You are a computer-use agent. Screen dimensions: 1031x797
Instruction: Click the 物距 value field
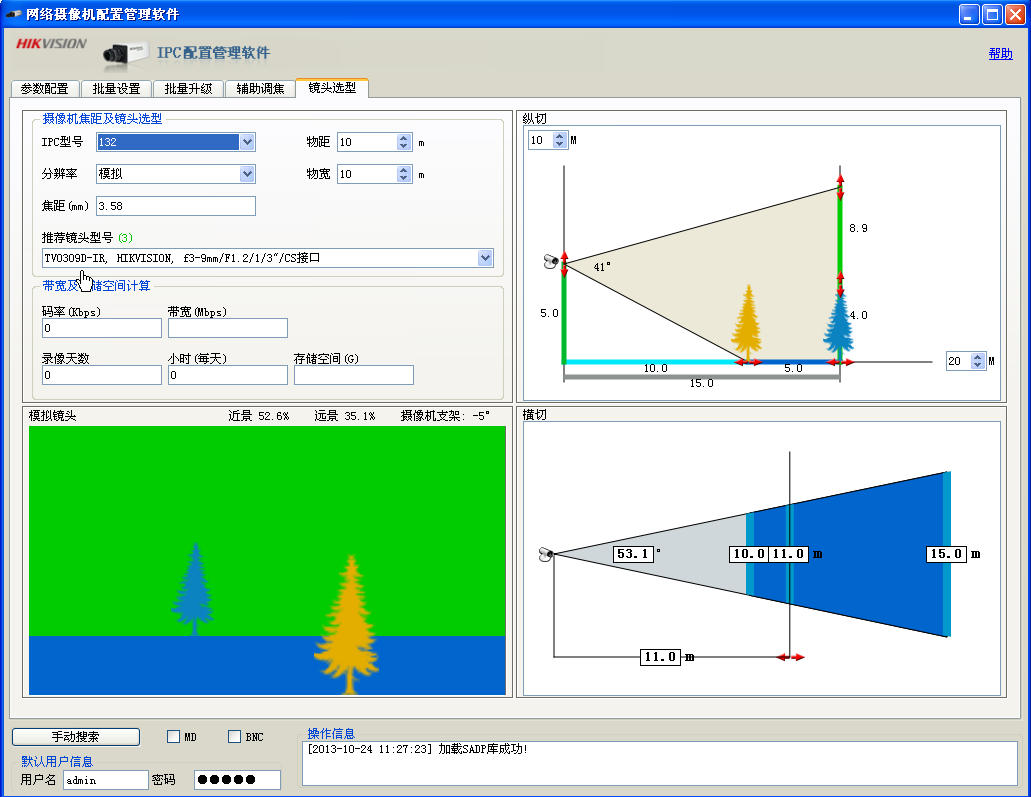coord(367,142)
